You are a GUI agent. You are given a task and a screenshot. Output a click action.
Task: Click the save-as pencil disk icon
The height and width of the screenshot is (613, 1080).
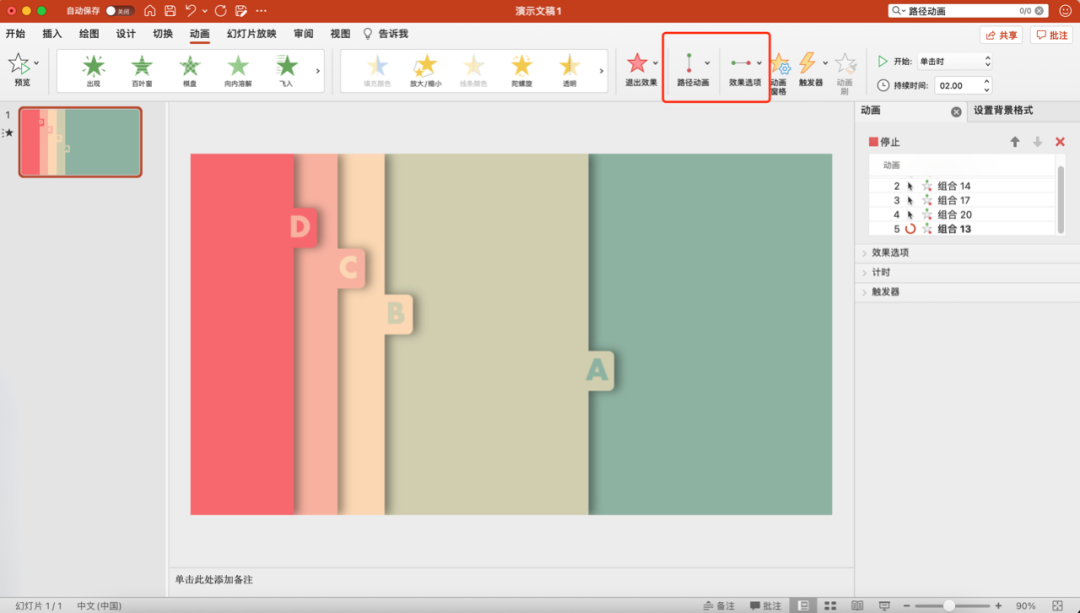[241, 10]
